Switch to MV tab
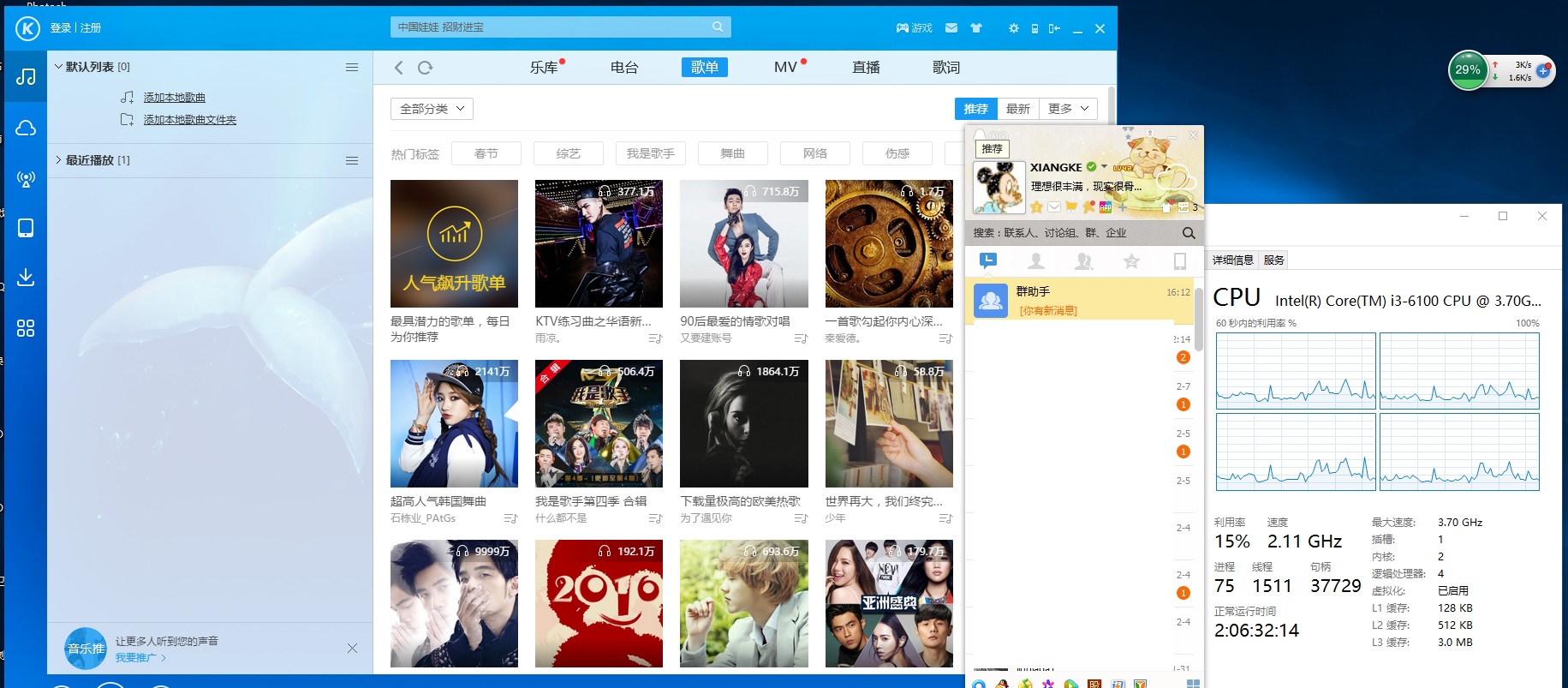The image size is (1568, 688). pos(785,68)
